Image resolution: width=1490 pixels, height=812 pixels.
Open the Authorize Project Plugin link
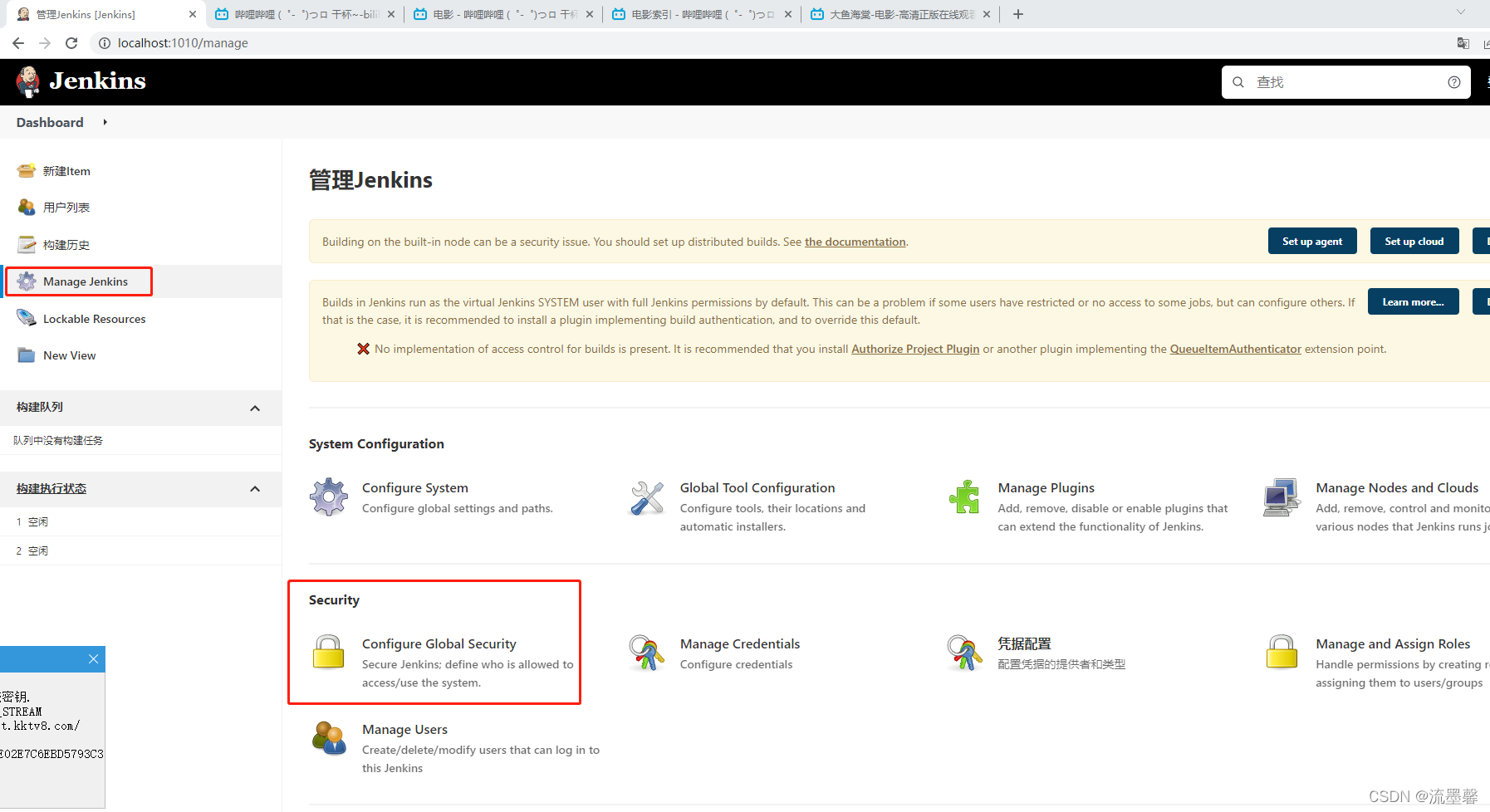tap(915, 349)
